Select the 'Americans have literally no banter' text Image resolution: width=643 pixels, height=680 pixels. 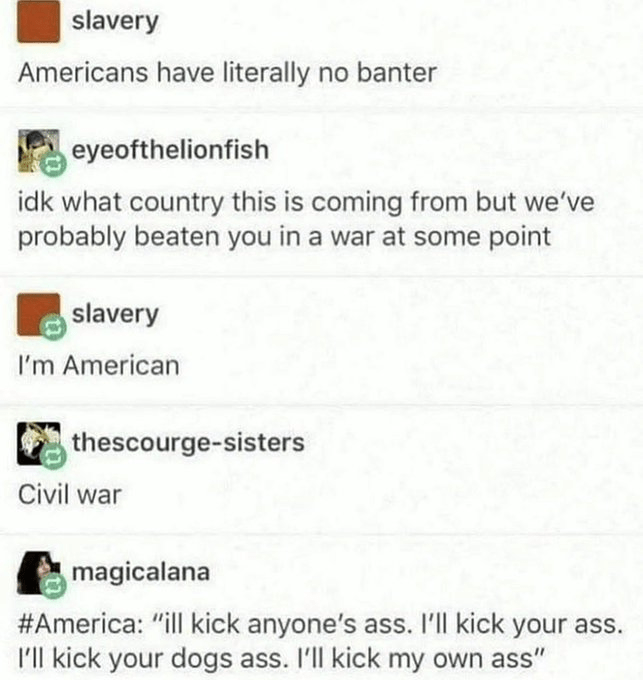click(227, 72)
